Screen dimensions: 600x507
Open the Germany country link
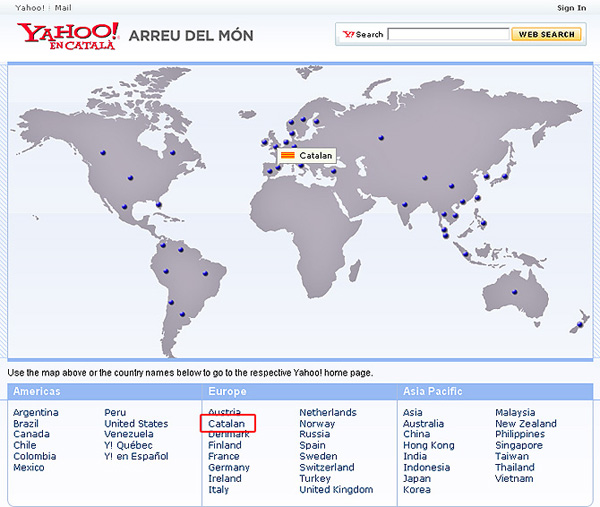pyautogui.click(x=229, y=467)
